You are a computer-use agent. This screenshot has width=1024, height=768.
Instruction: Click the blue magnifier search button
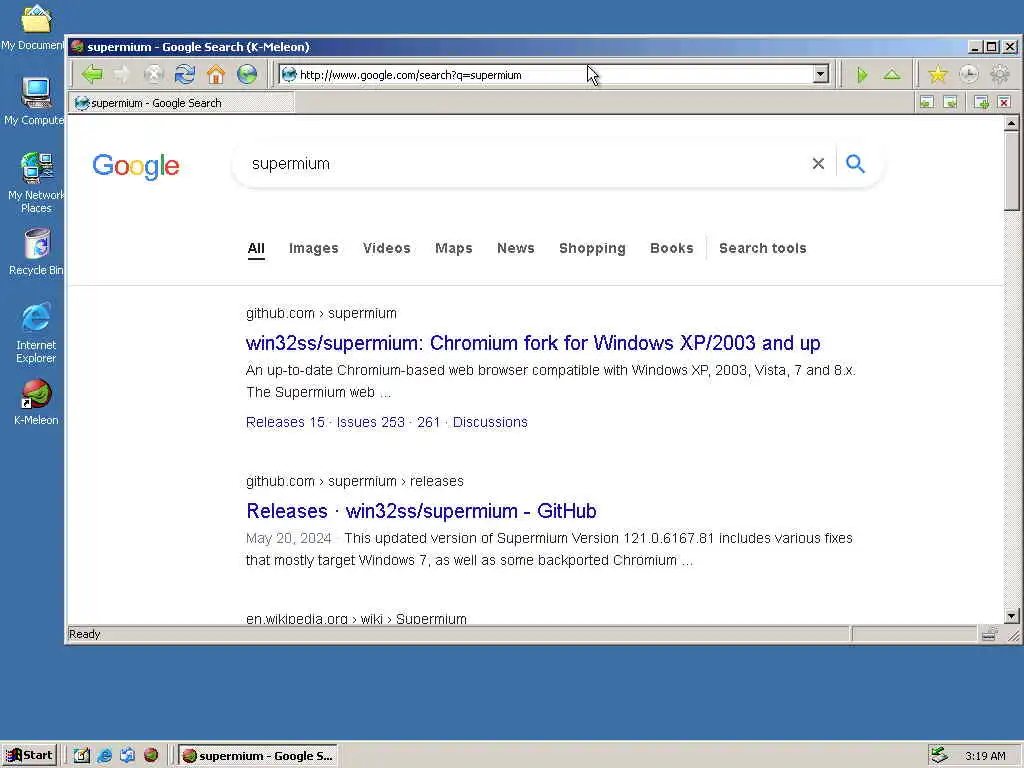click(855, 163)
